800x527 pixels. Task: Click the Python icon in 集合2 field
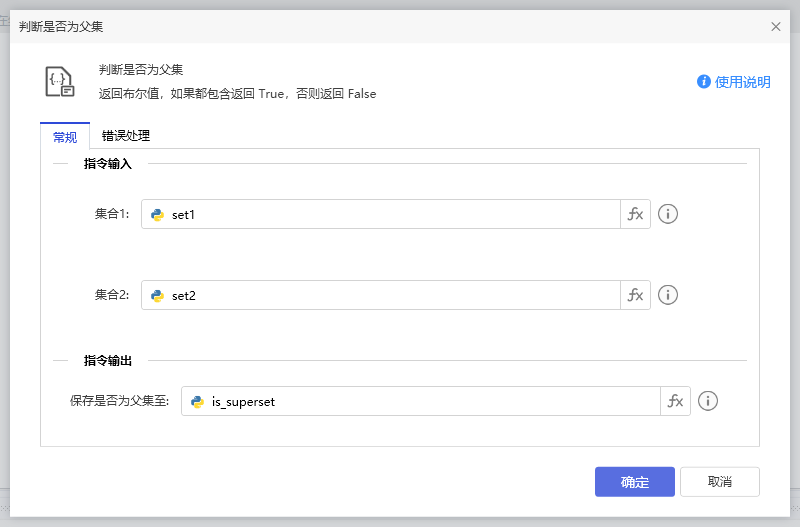coord(157,295)
